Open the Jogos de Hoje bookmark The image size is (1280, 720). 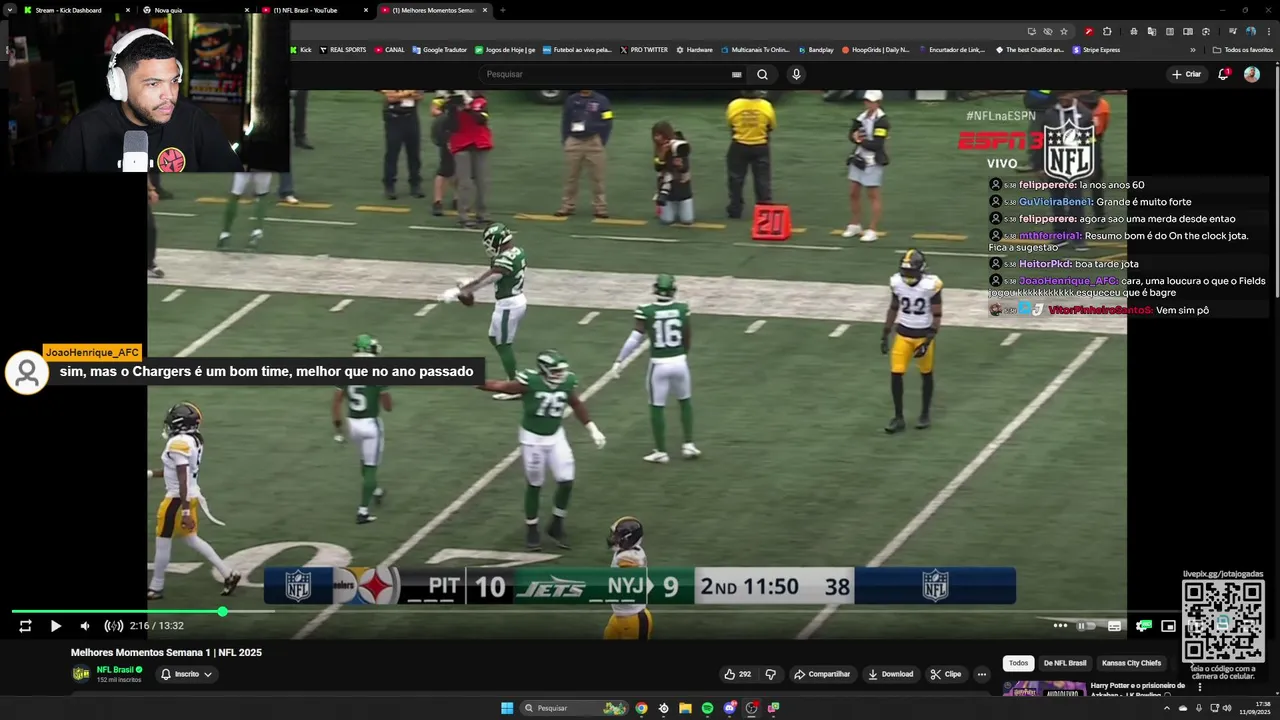pos(505,49)
